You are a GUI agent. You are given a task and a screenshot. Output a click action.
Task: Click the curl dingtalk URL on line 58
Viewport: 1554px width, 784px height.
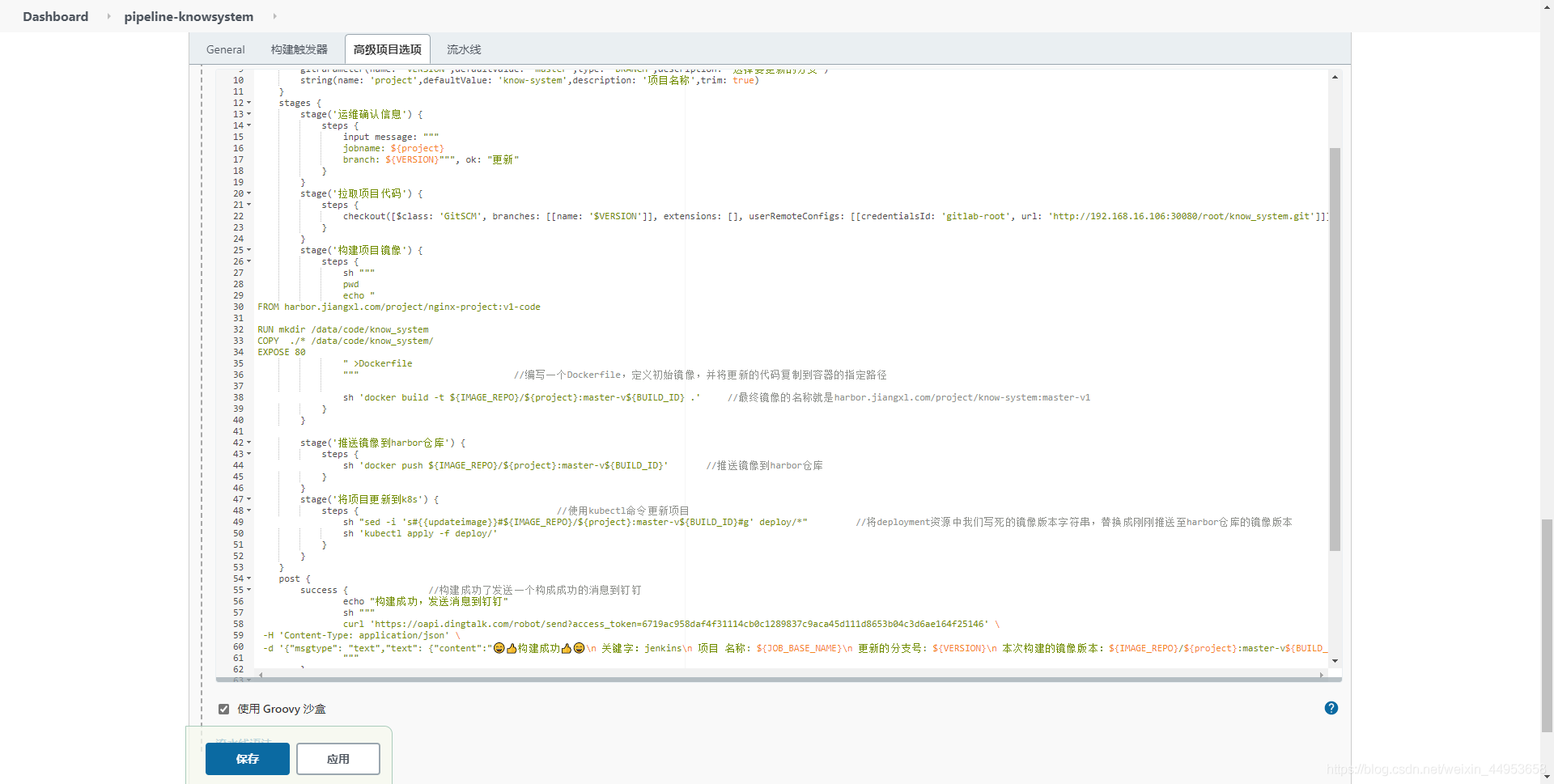671,624
